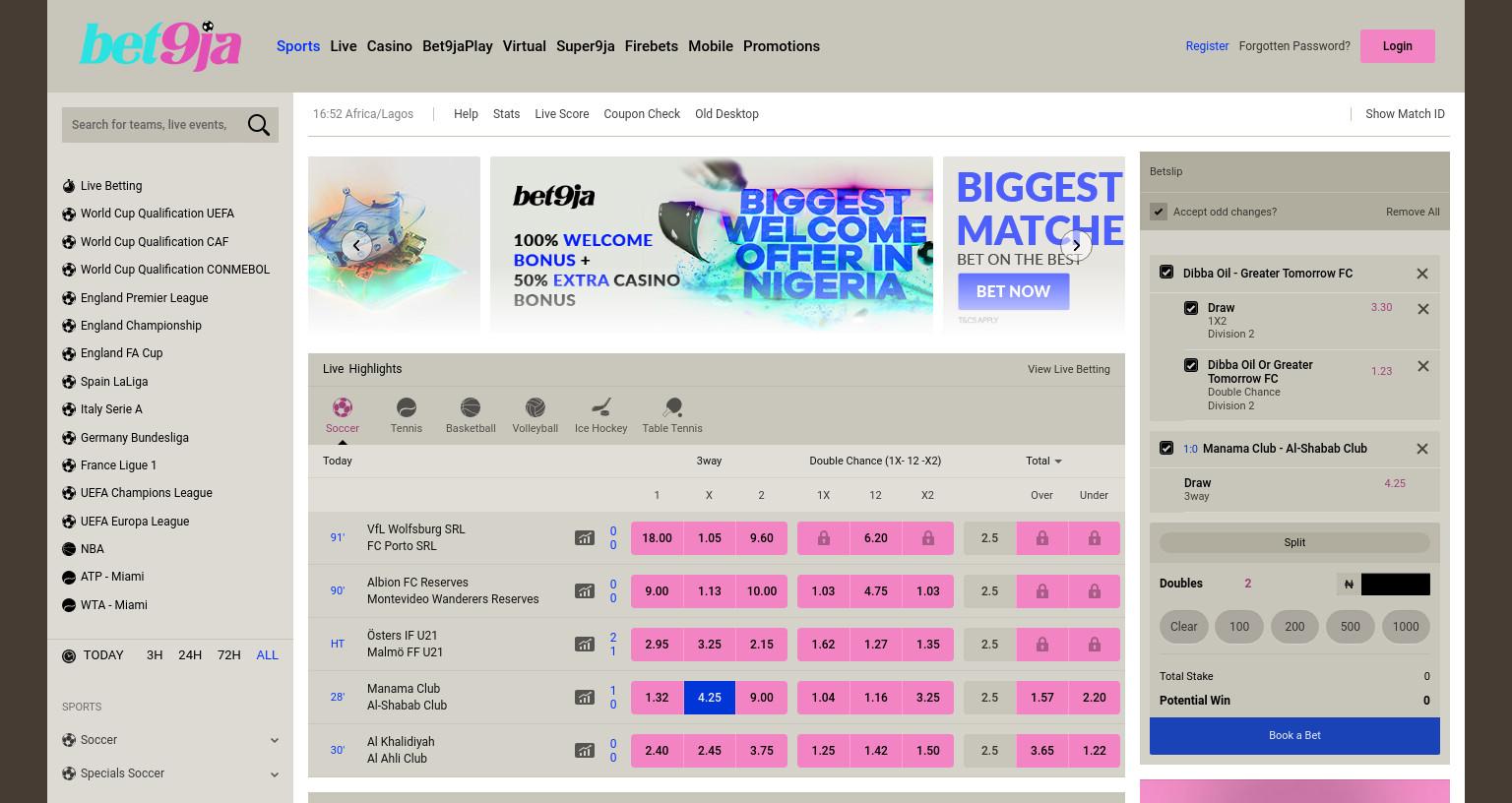Click the bet9ja logo
The width and height of the screenshot is (1512, 803).
coord(160,46)
